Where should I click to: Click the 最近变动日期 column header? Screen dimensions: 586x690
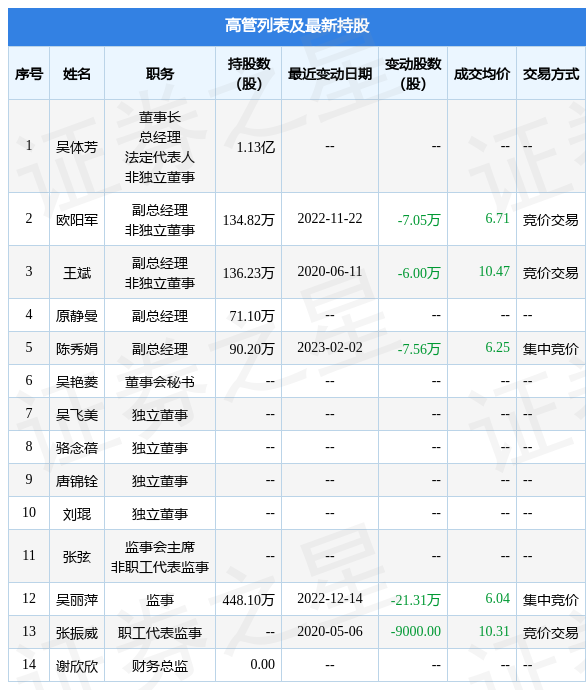point(330,73)
